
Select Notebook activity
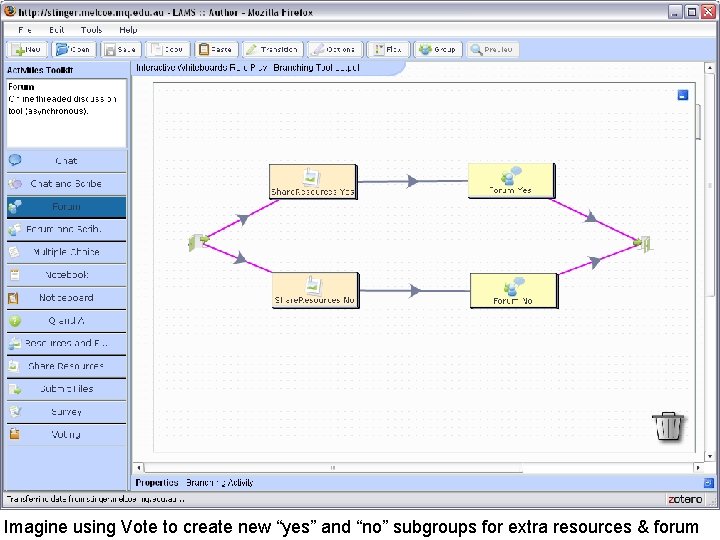[66, 275]
